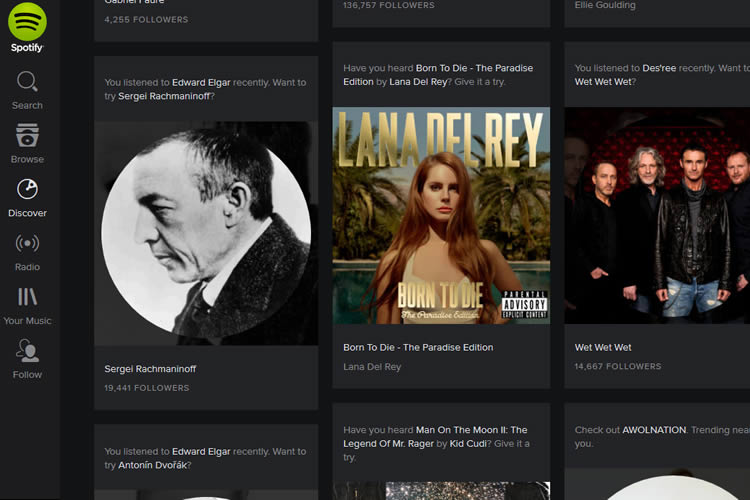This screenshot has height=500, width=750.
Task: Open the Born To Die album cover
Action: 441,215
